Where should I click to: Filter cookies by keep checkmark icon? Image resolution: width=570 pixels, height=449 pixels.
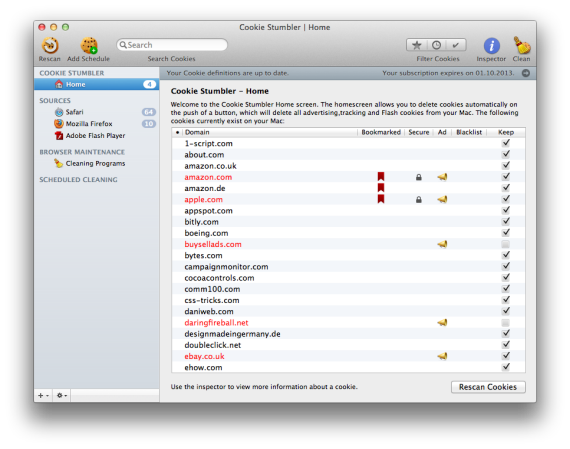[456, 45]
